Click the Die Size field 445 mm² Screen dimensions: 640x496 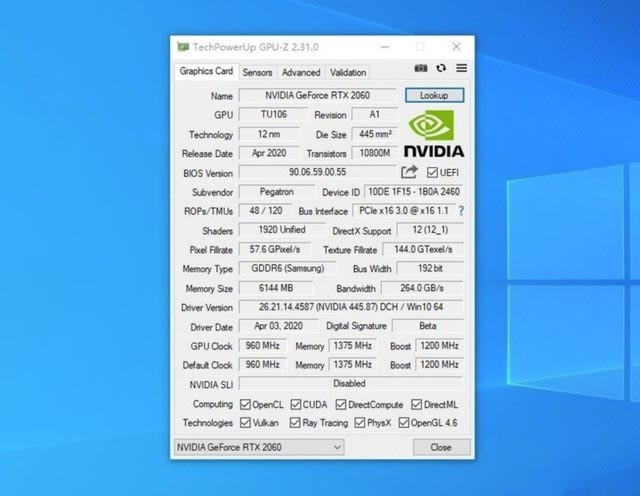tap(375, 134)
